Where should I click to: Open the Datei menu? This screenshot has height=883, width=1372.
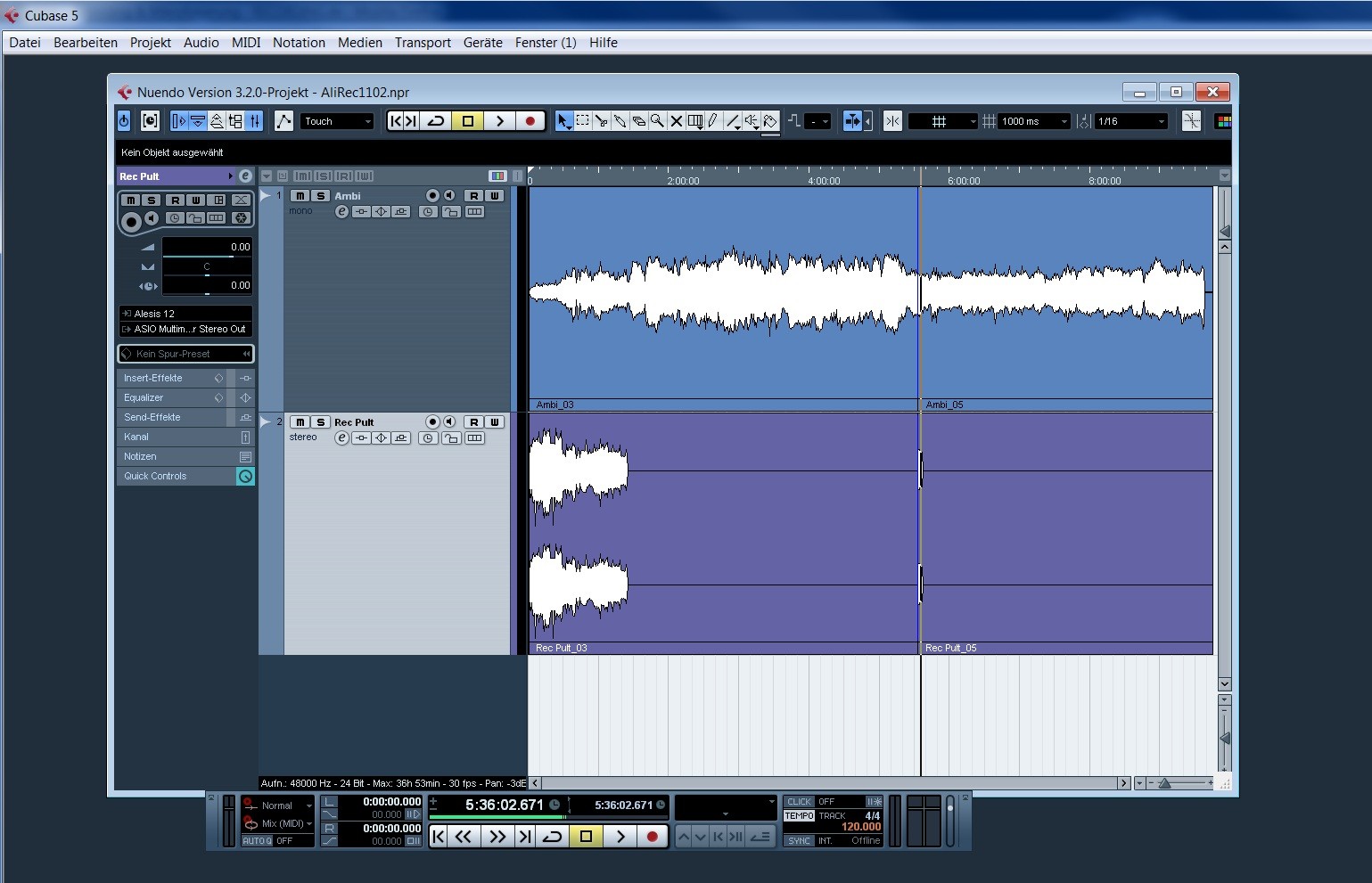tap(25, 43)
